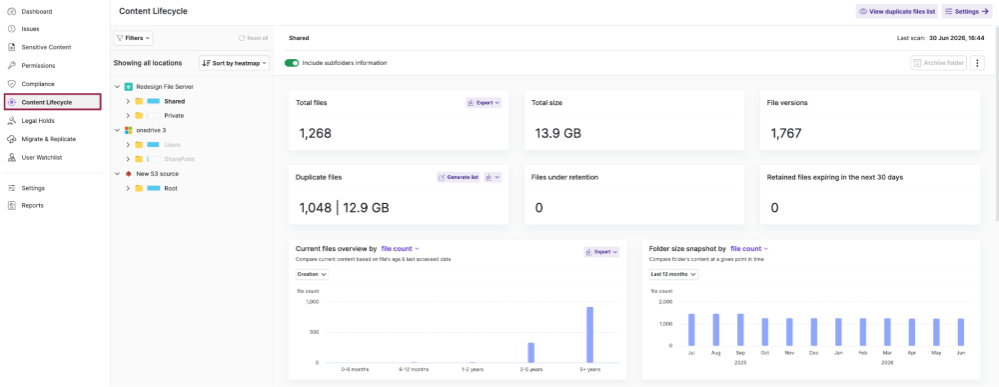999x387 pixels.
Task: Open the Duplicate files export icon dropdown
Action: (x=492, y=177)
